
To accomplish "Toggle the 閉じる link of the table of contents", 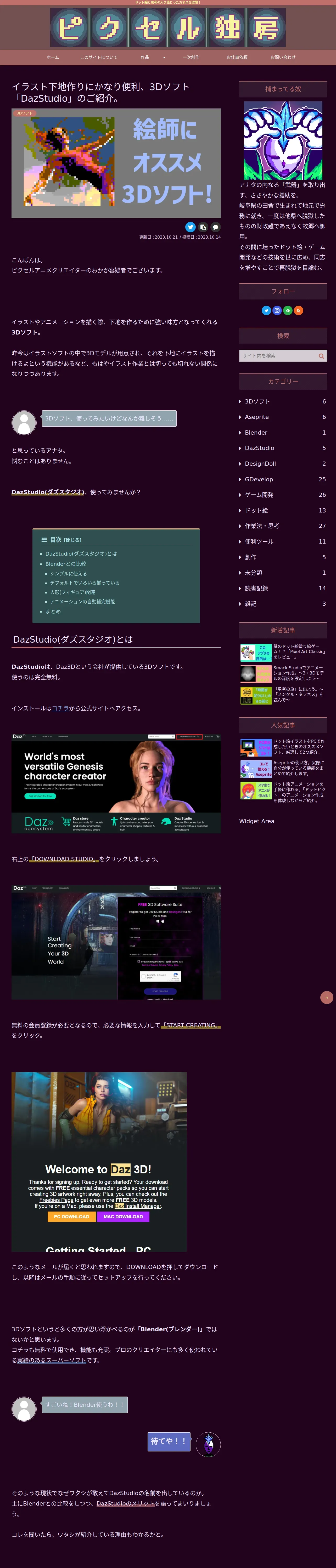I will point(72,540).
